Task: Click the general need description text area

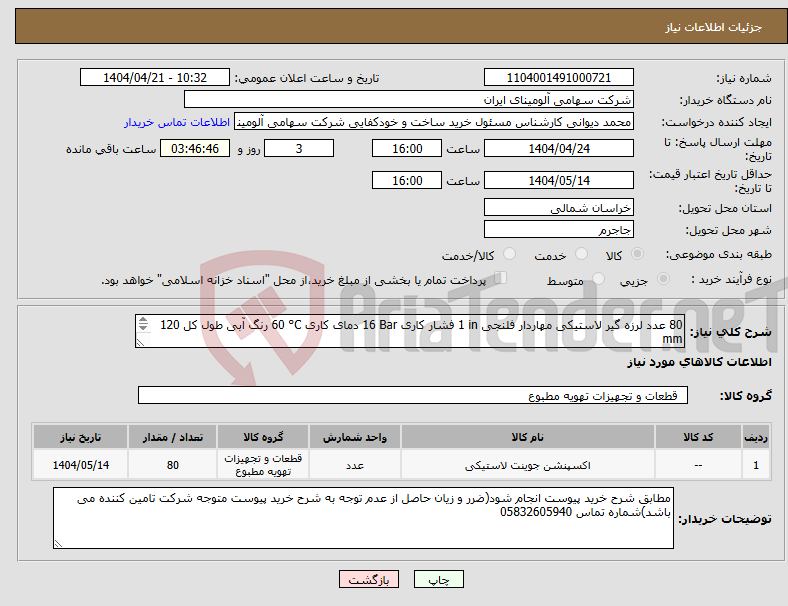Action: click(x=410, y=331)
